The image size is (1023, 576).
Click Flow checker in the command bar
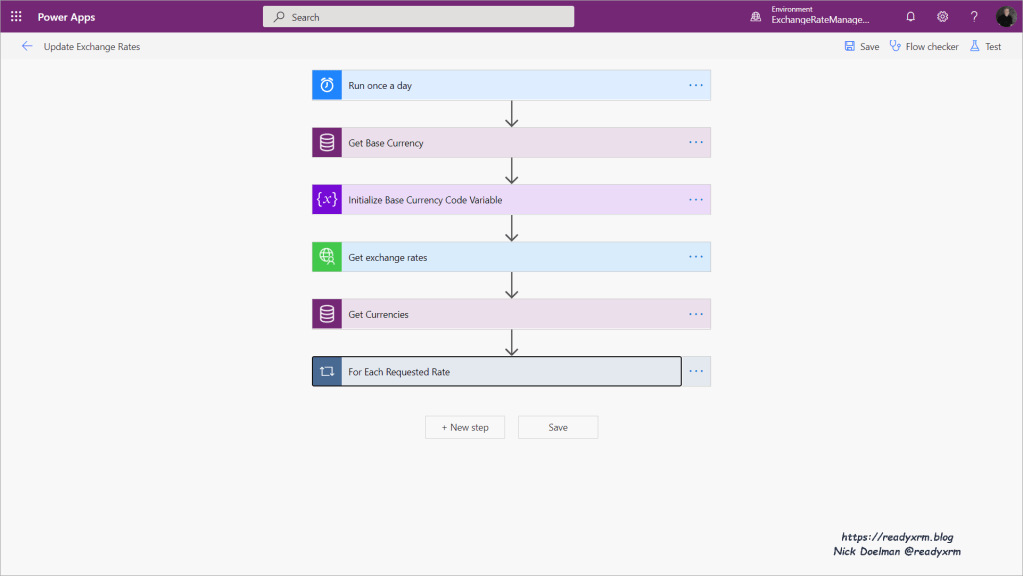[924, 47]
